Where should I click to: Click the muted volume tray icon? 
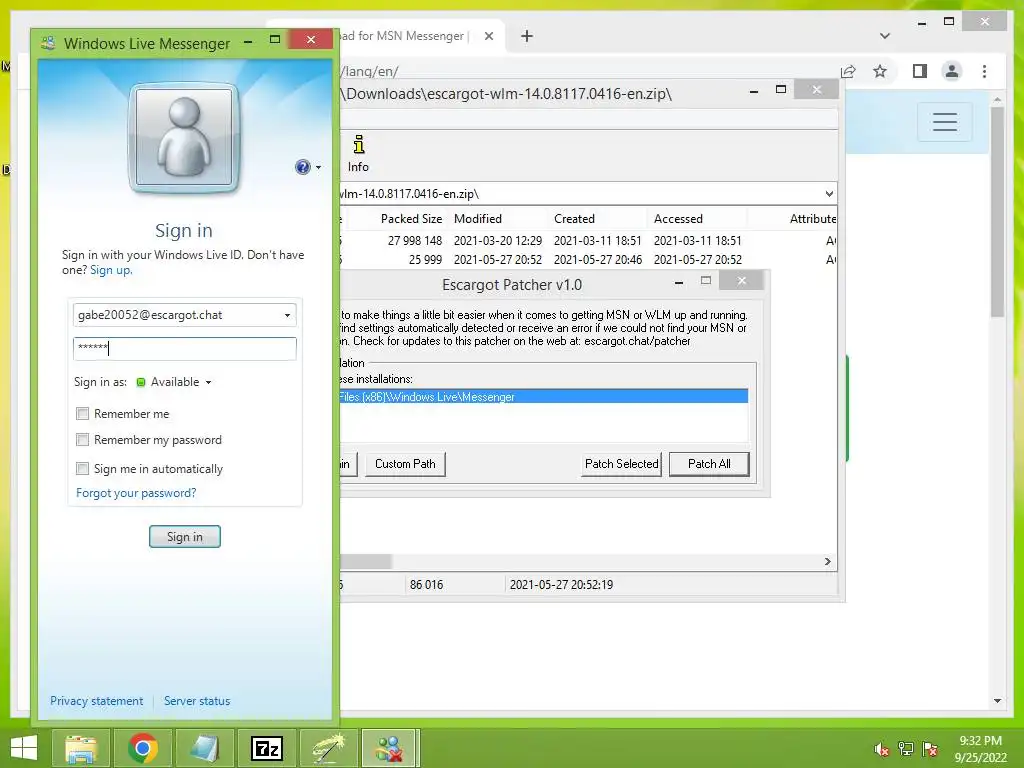coord(882,749)
